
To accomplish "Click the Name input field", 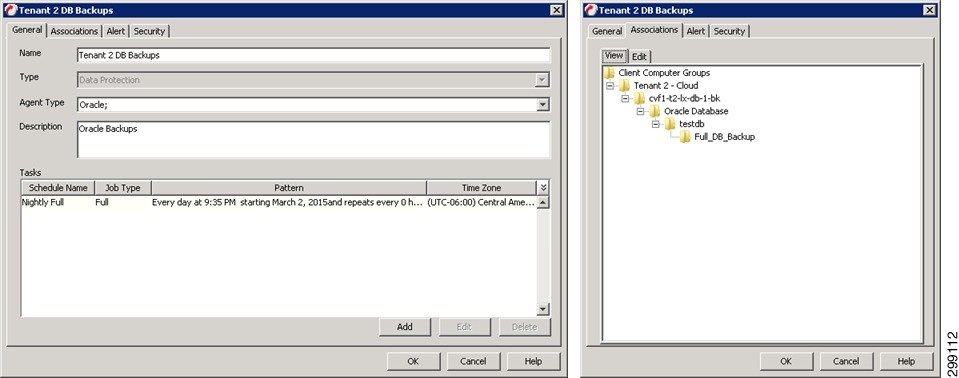I will pos(314,55).
